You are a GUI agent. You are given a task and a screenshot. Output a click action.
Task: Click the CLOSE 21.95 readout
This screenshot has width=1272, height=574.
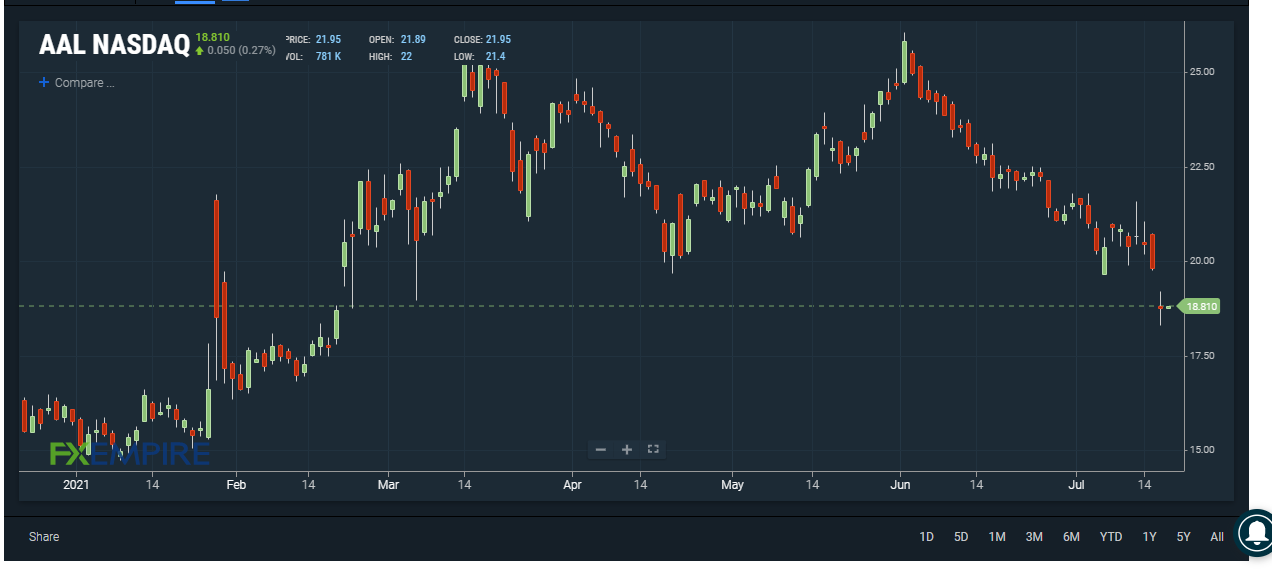coord(482,40)
